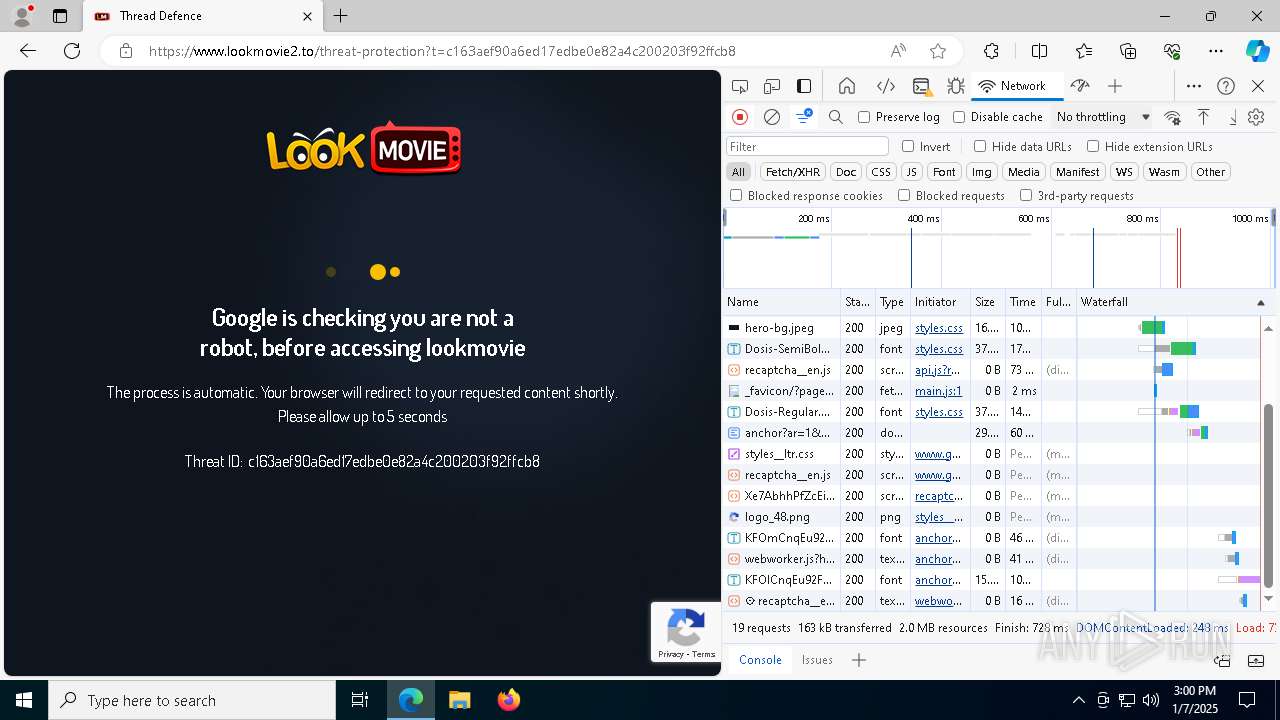
Task: Switch to Issues drawer tab
Action: (817, 660)
